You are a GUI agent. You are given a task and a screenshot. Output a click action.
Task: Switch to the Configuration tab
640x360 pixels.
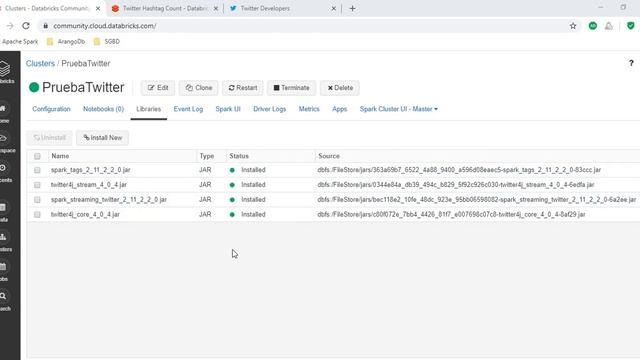(x=51, y=109)
